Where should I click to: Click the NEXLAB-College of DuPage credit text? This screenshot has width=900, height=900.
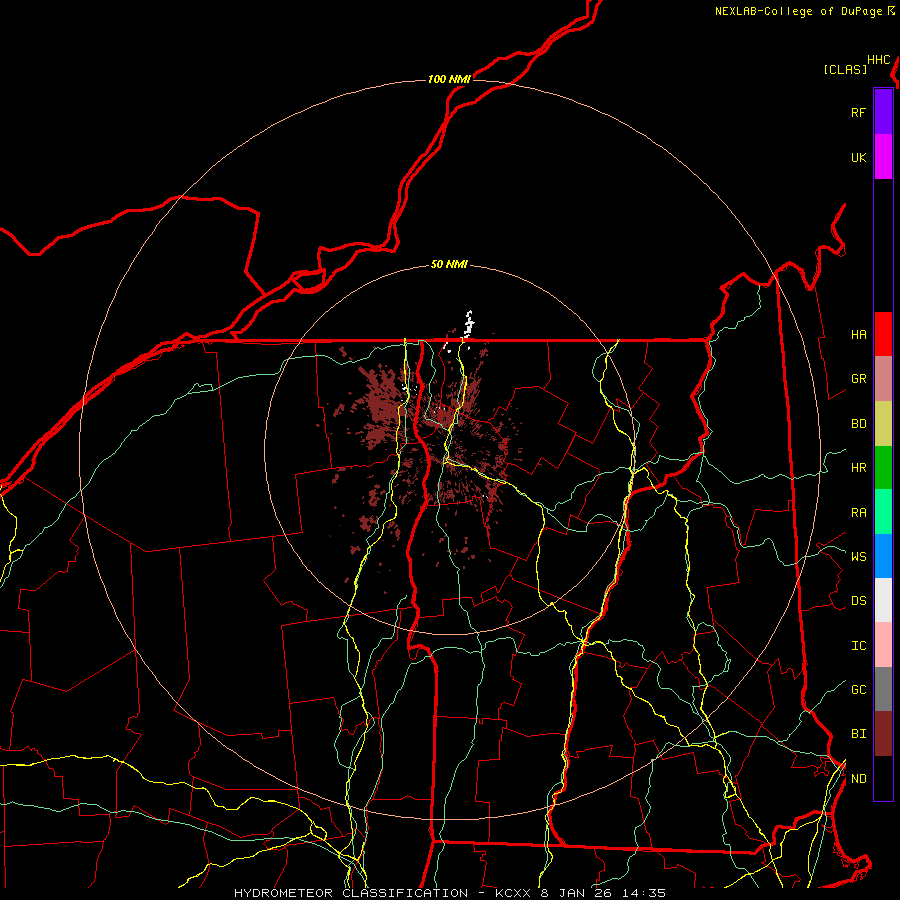(798, 11)
